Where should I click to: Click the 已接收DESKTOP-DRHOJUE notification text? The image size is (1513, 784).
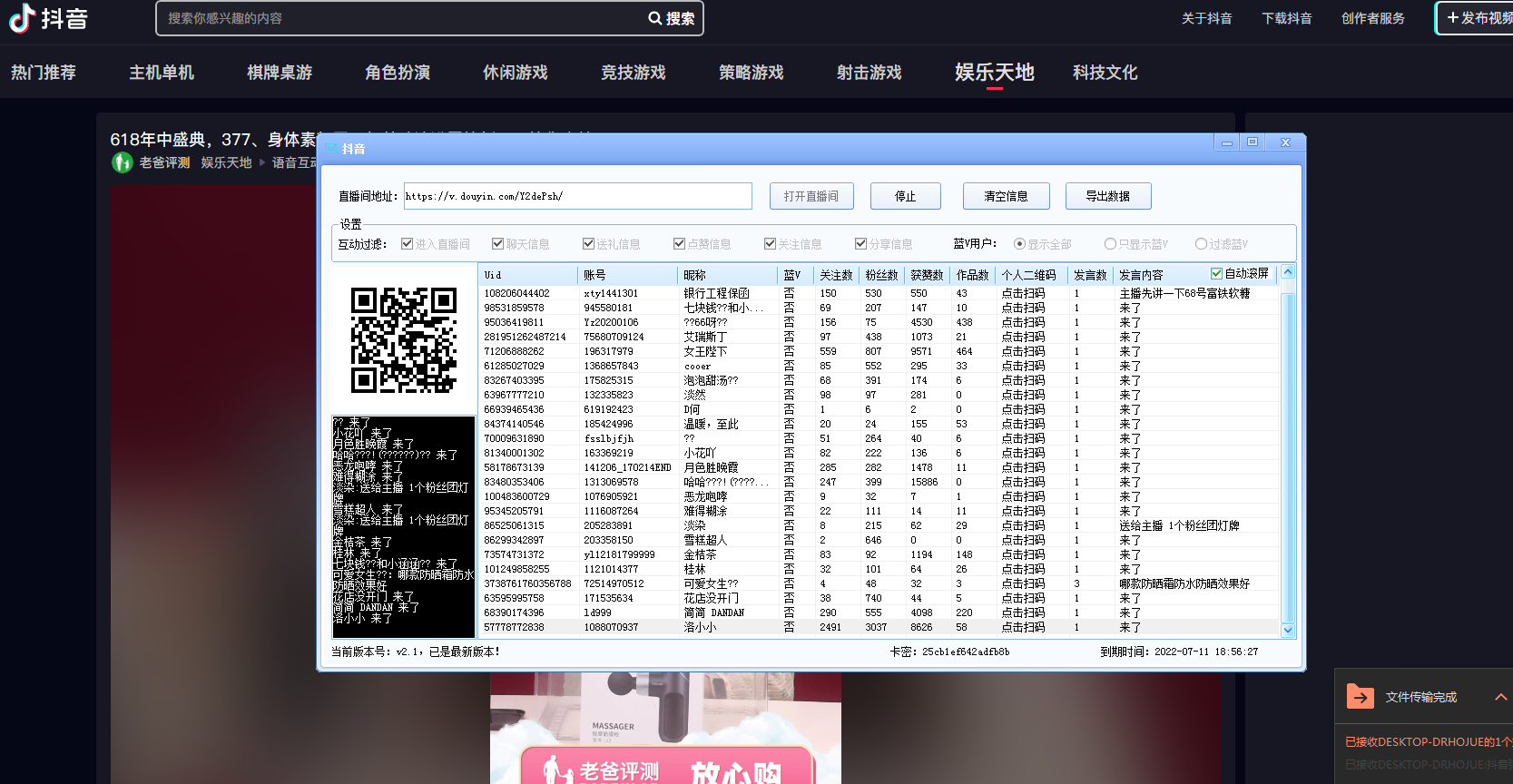(1429, 742)
